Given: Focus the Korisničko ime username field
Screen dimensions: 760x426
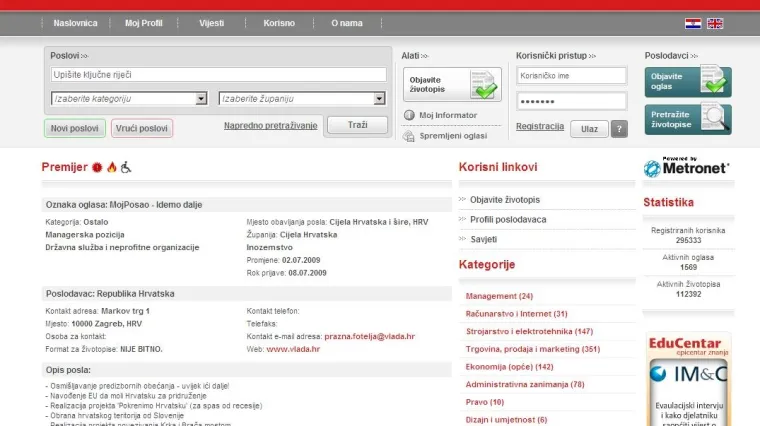Looking at the screenshot, I should click(571, 76).
